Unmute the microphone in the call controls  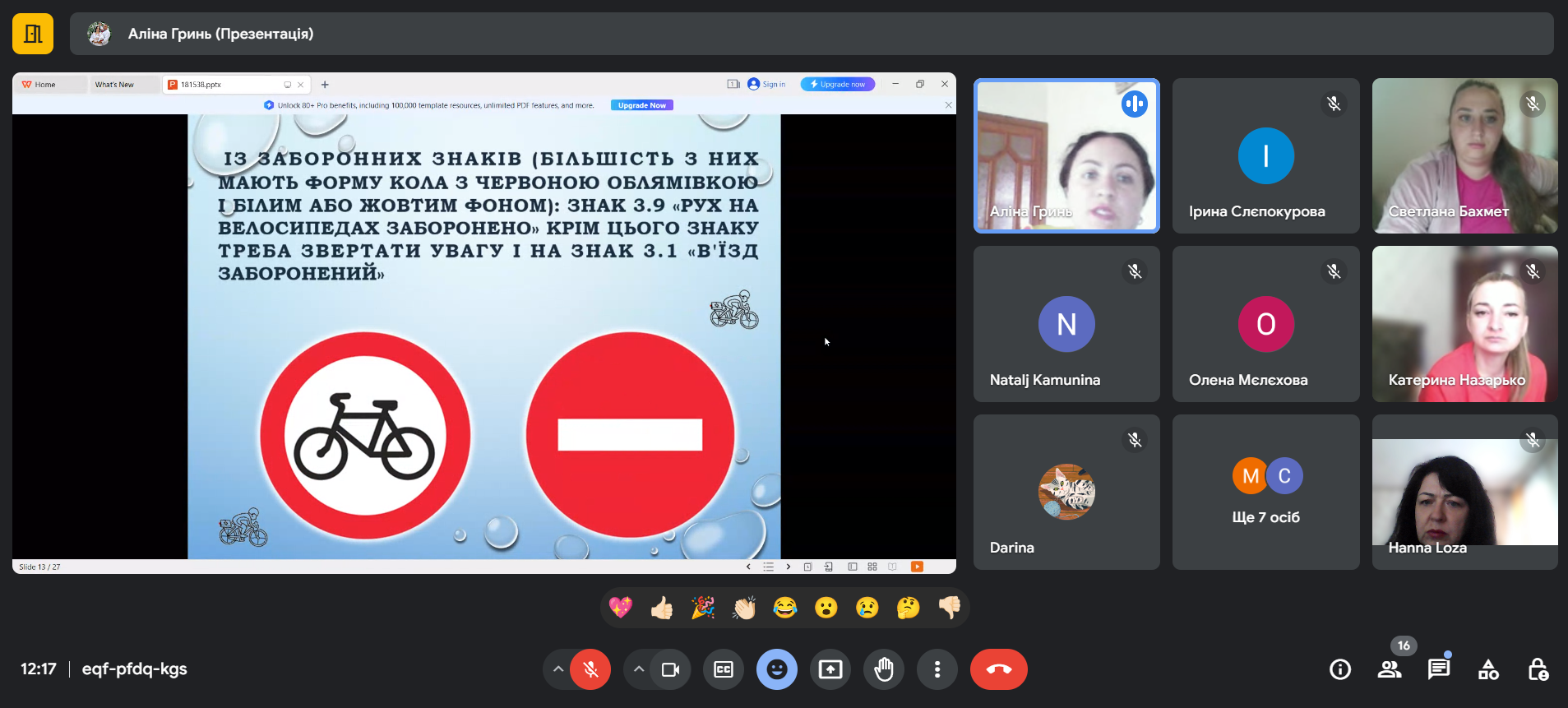click(590, 669)
